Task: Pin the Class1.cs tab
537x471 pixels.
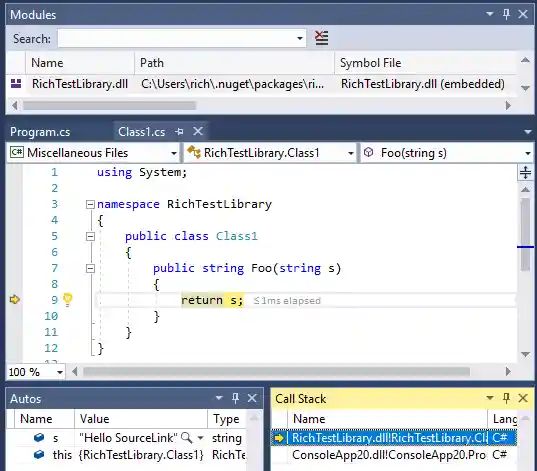Action: click(179, 132)
